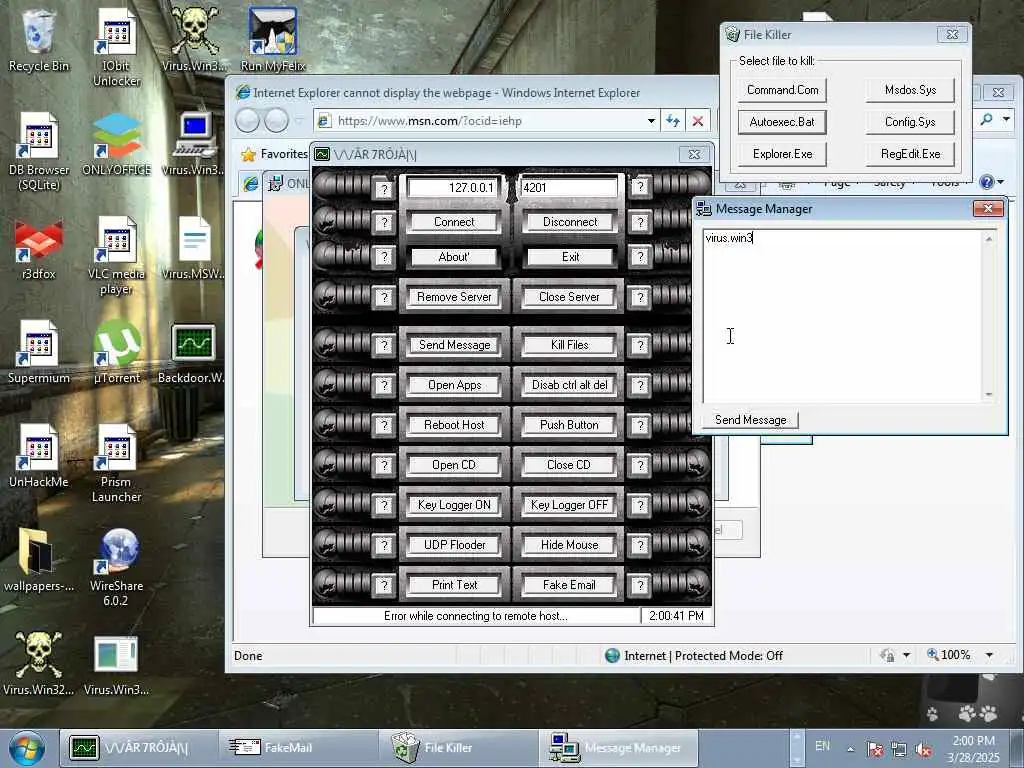Click the Action Center flag tray icon

click(x=875, y=749)
